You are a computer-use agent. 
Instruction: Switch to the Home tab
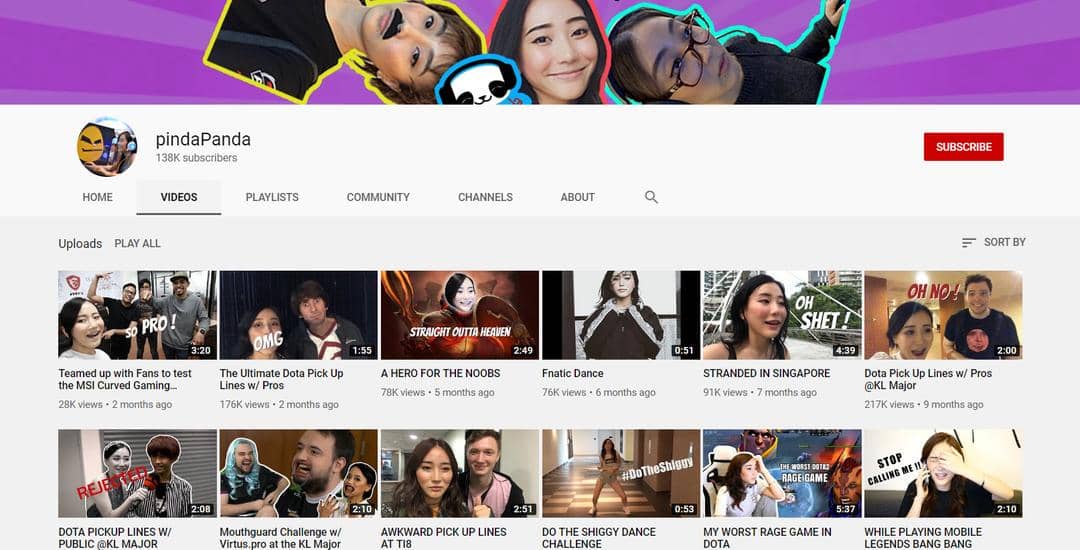(x=97, y=197)
